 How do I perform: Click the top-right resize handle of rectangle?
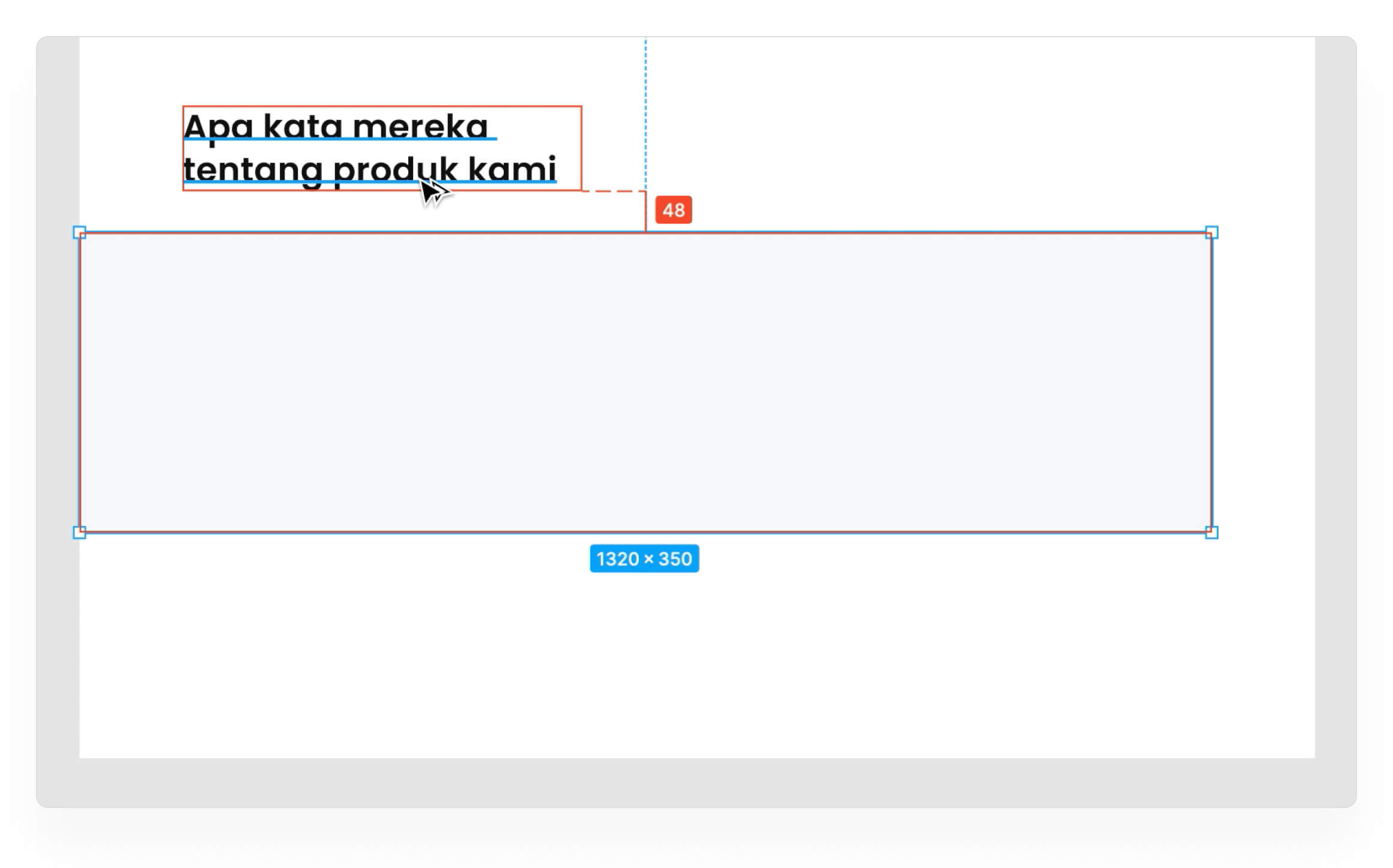[x=1212, y=232]
